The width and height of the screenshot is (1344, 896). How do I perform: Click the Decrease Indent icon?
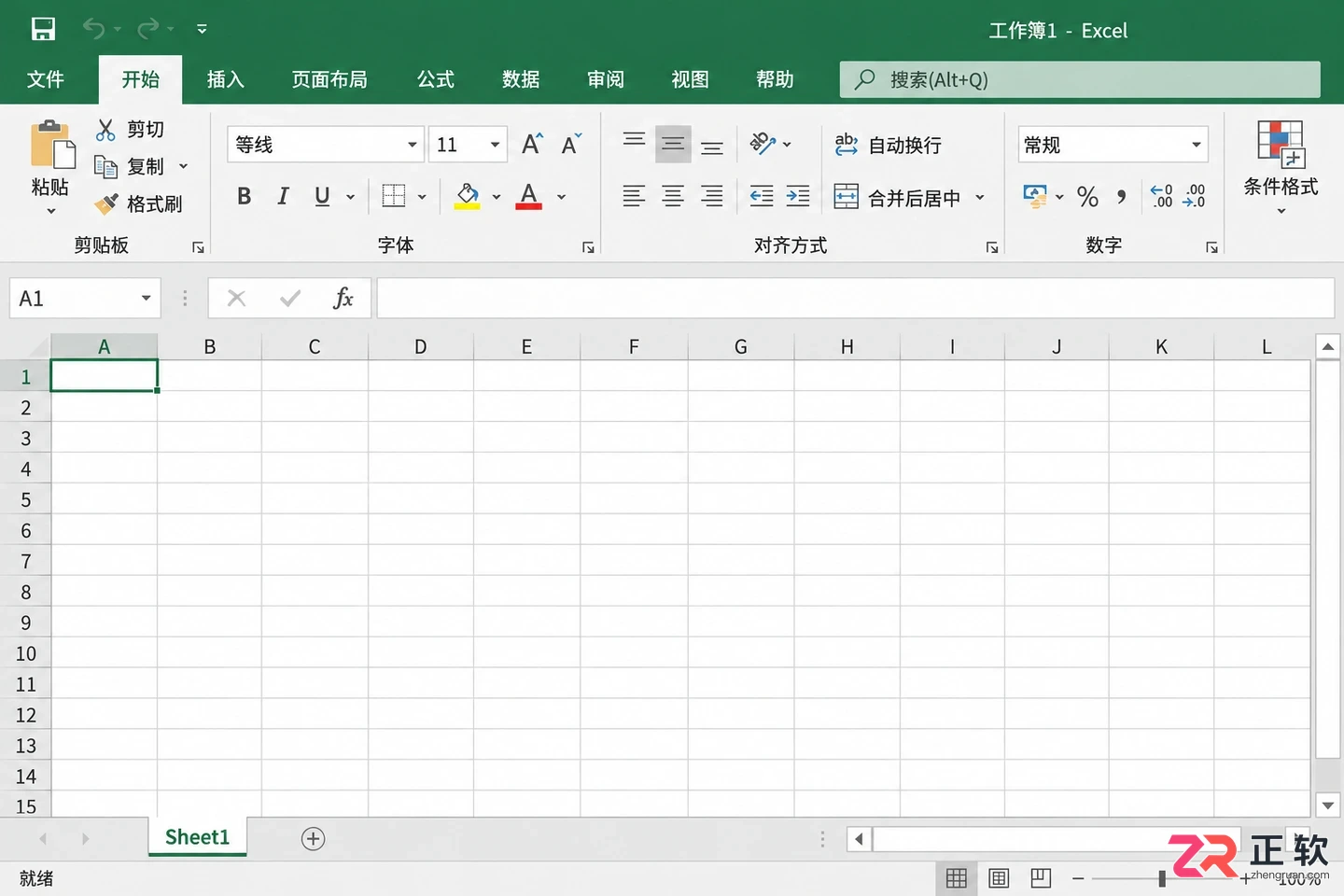[762, 196]
